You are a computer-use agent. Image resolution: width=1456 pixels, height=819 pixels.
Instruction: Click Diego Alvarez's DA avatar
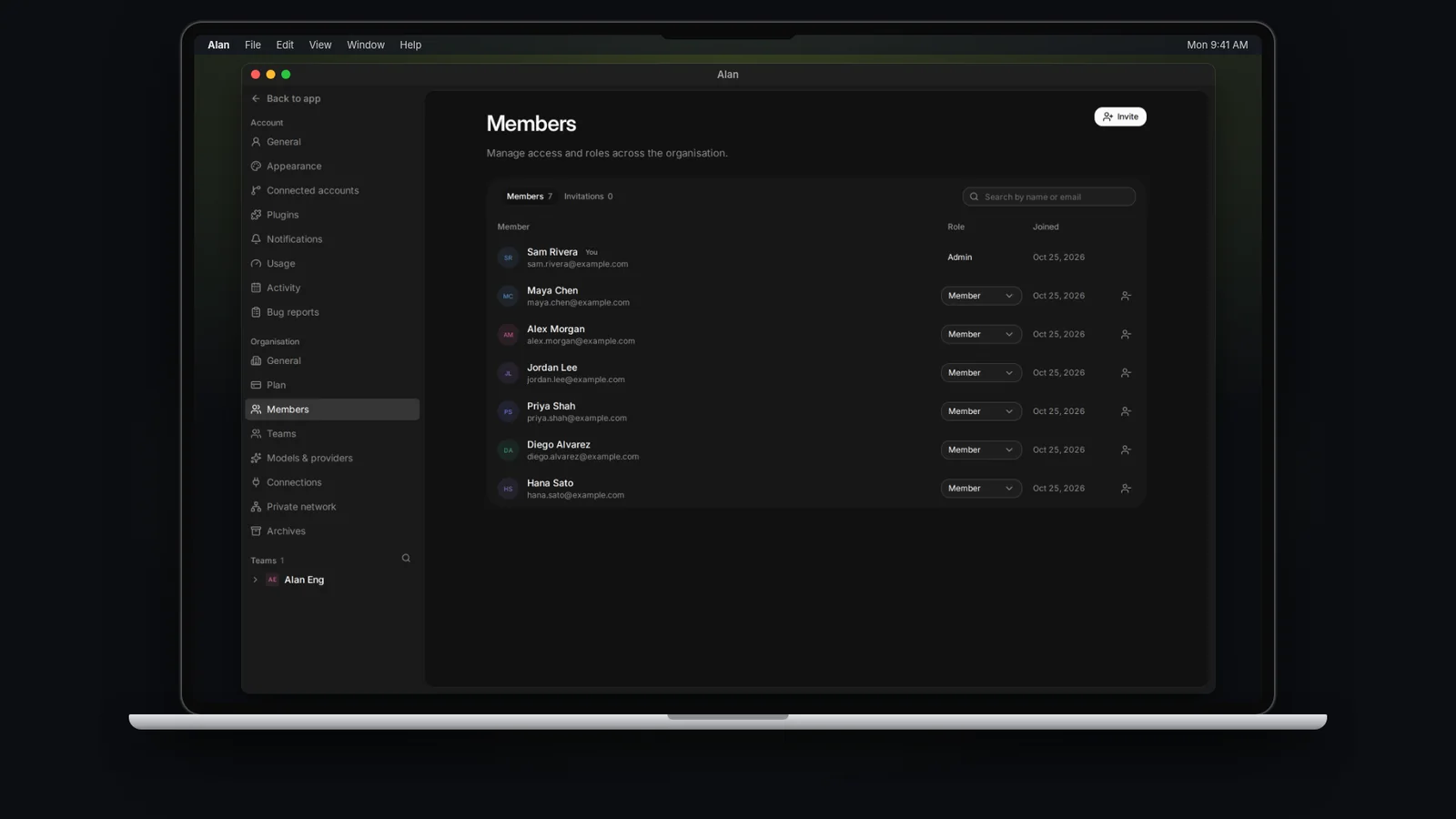[508, 450]
